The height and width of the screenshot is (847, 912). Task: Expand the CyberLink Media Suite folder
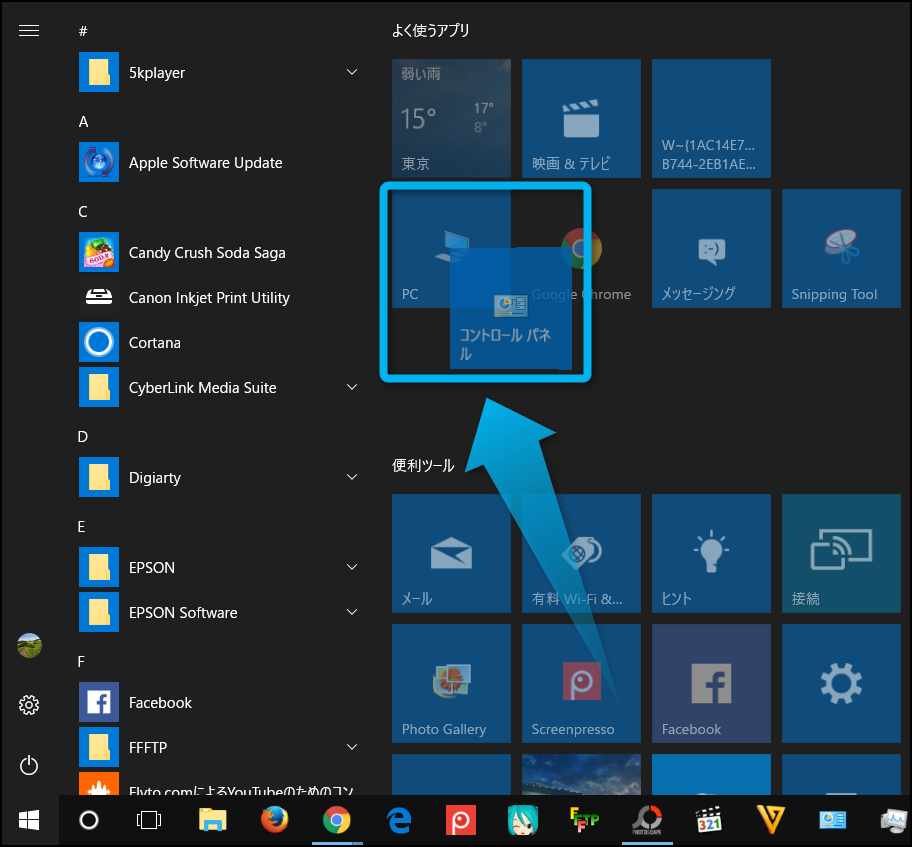351,388
